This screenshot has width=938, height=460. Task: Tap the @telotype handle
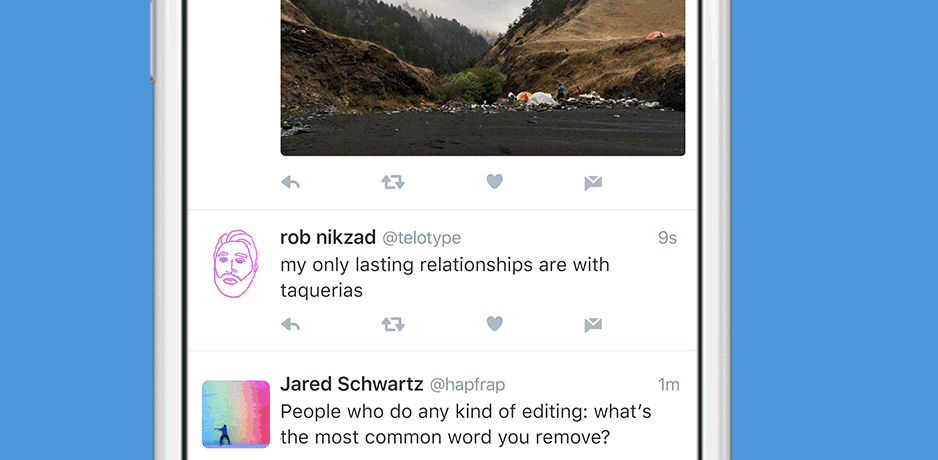tap(421, 239)
